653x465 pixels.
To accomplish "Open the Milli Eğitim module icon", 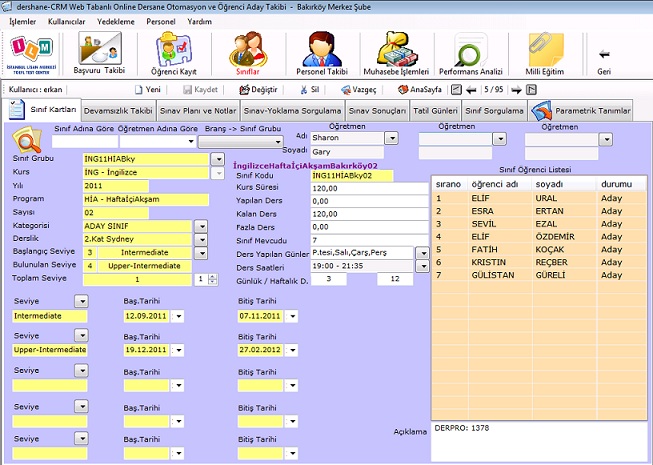I will point(545,50).
